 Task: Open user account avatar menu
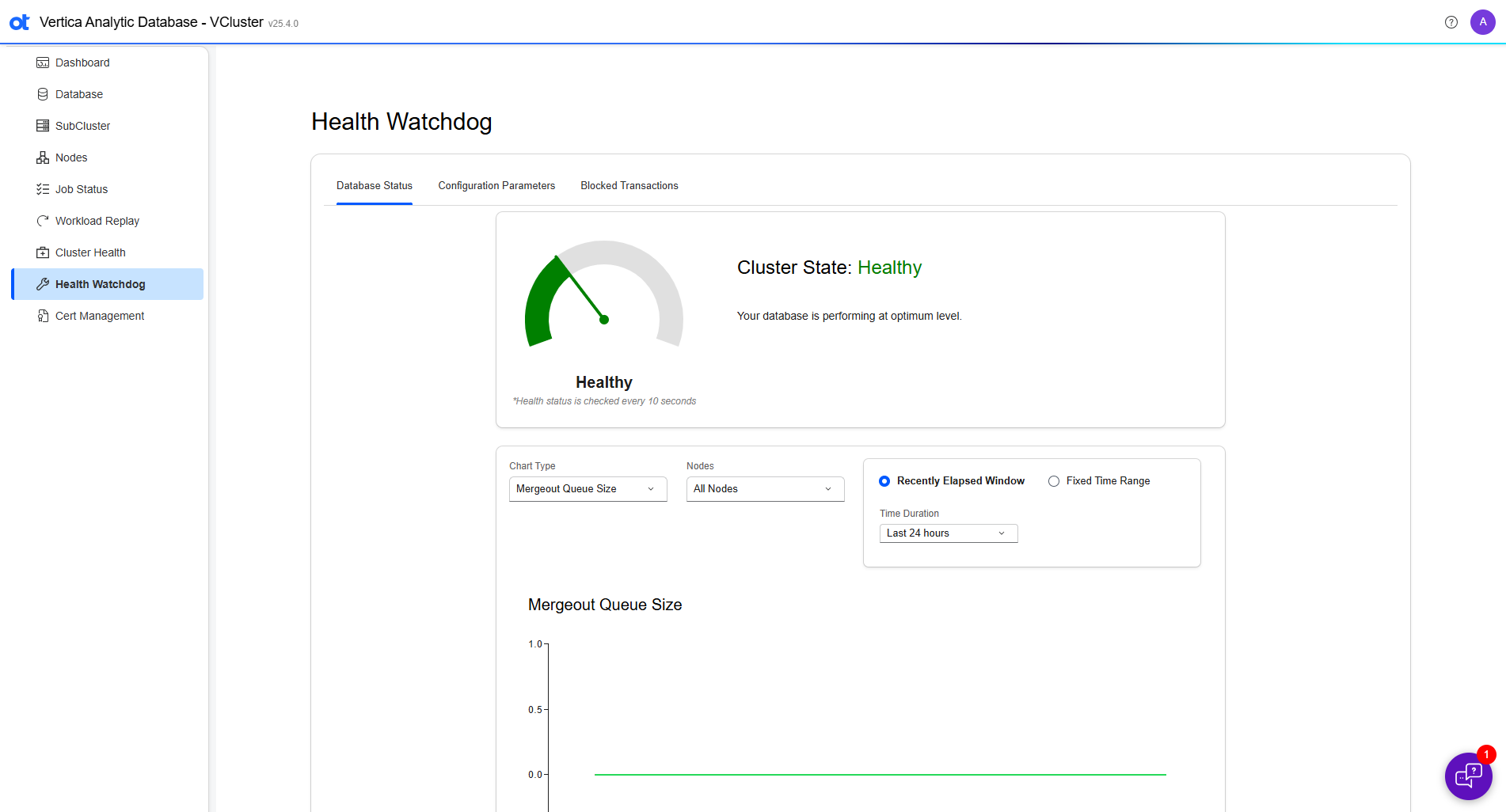point(1482,22)
